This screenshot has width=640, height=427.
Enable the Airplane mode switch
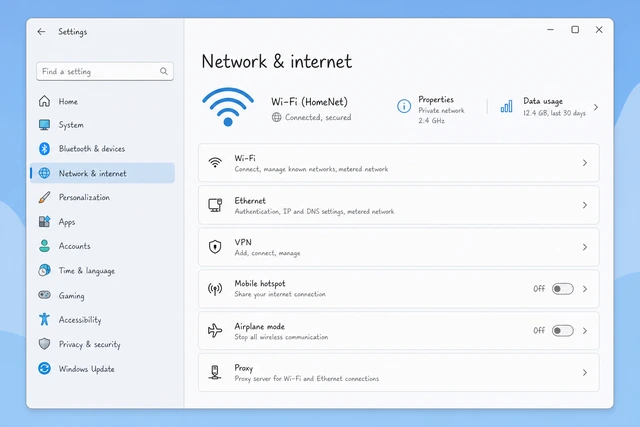point(562,331)
